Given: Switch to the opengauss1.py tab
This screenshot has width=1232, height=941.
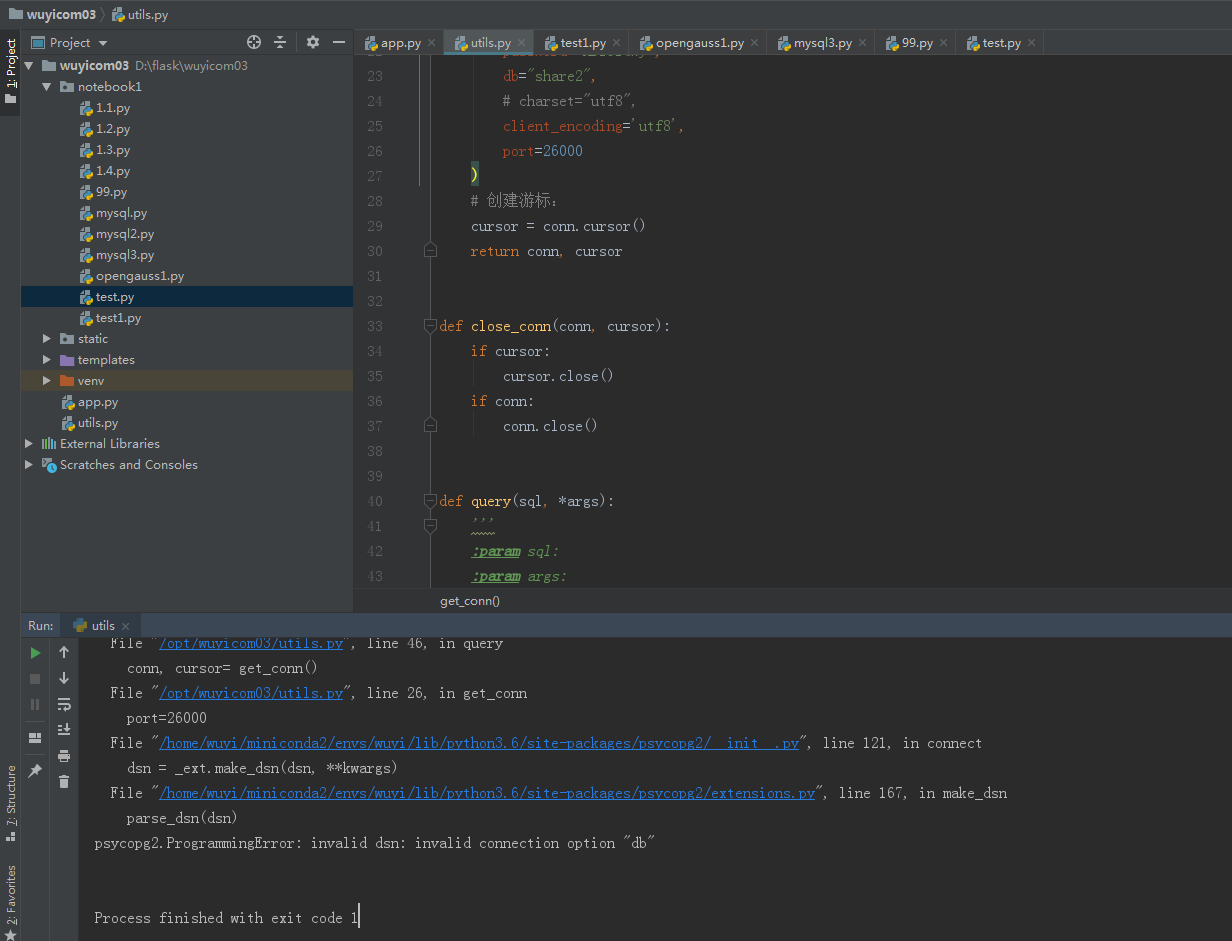Looking at the screenshot, I should click(x=699, y=43).
